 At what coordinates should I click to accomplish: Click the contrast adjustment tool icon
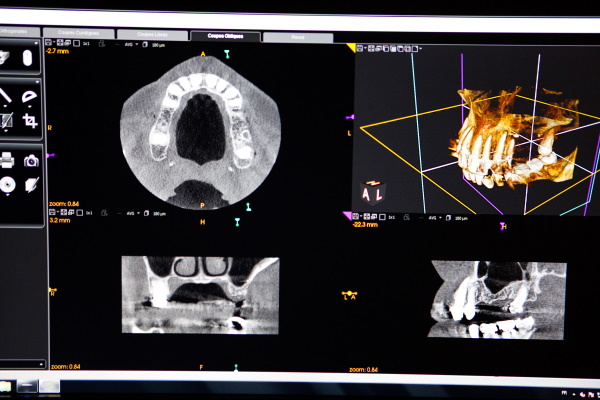6,122
